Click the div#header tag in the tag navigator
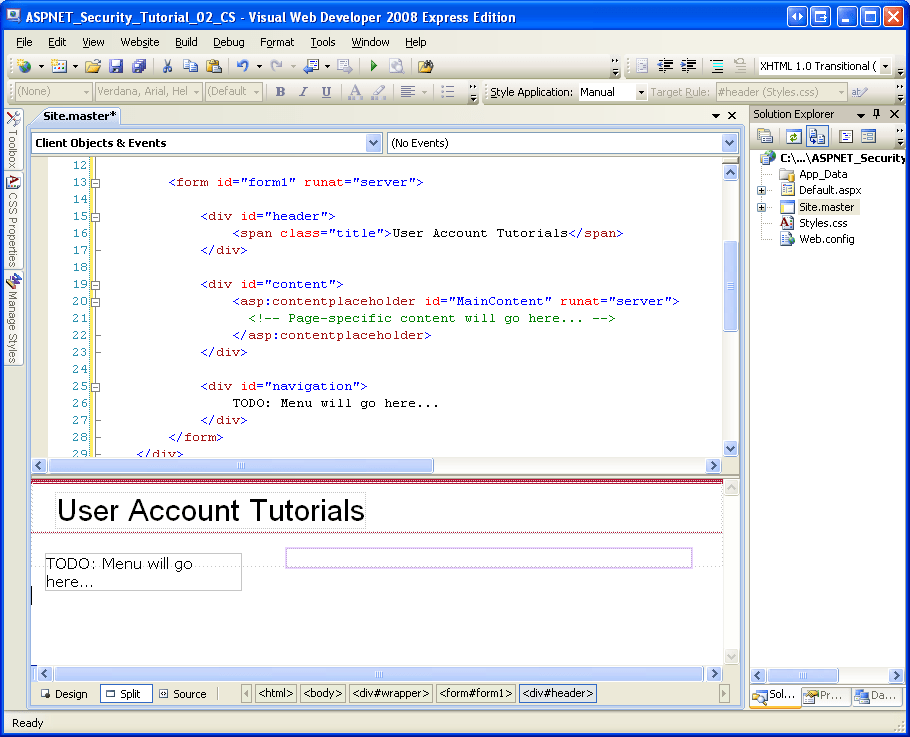 pos(558,693)
